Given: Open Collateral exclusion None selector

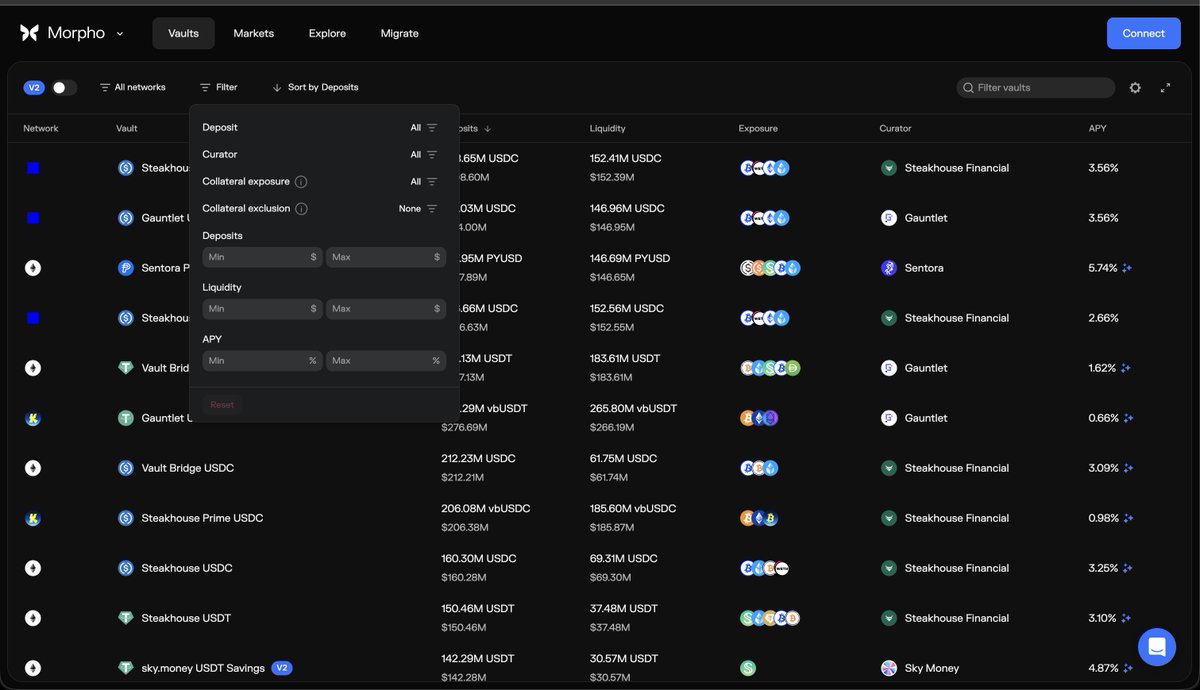Looking at the screenshot, I should click(418, 209).
